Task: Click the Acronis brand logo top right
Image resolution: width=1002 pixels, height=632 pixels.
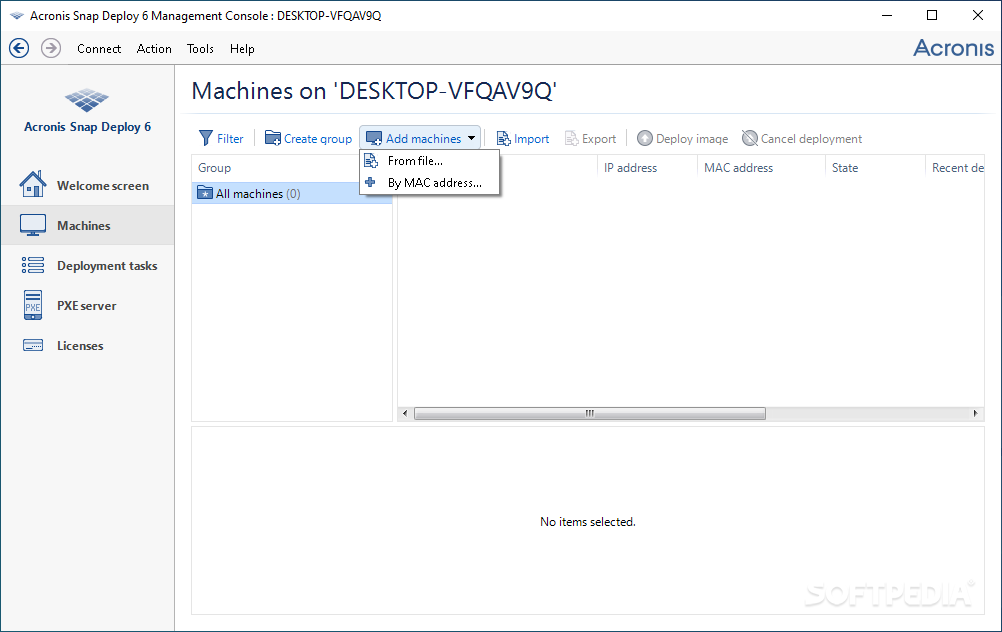Action: tap(953, 48)
